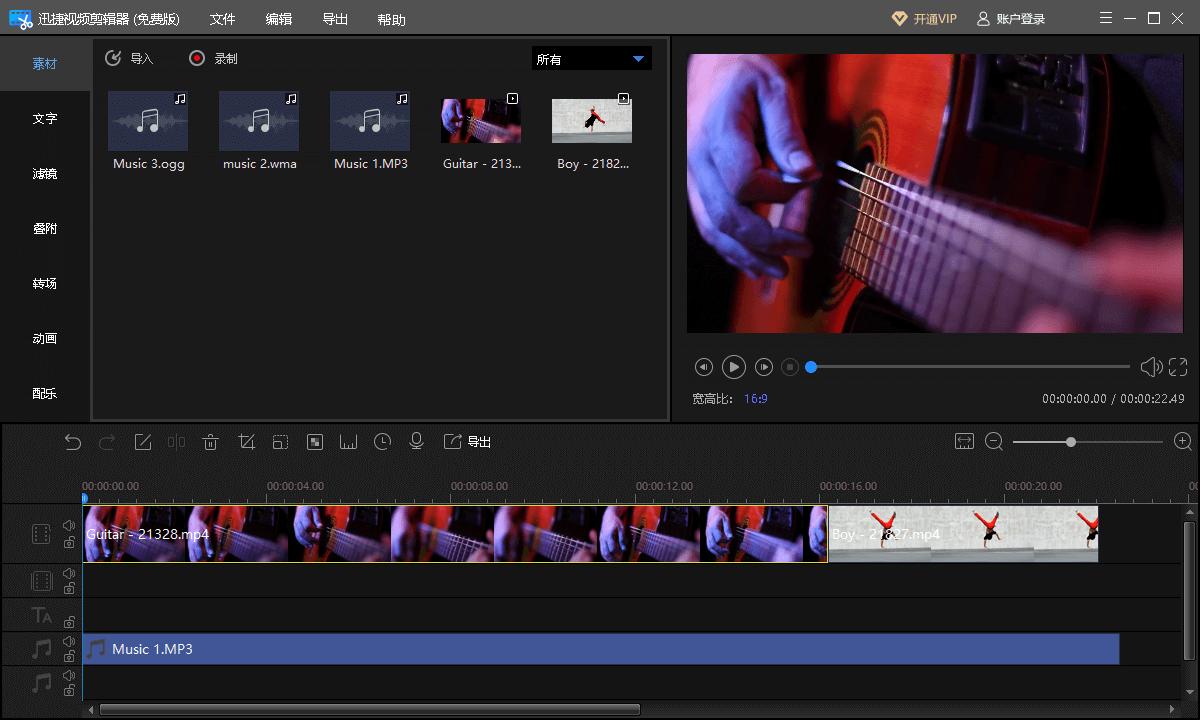This screenshot has height=720, width=1200.
Task: Select Music 3.ogg media thumbnail
Action: coord(148,121)
